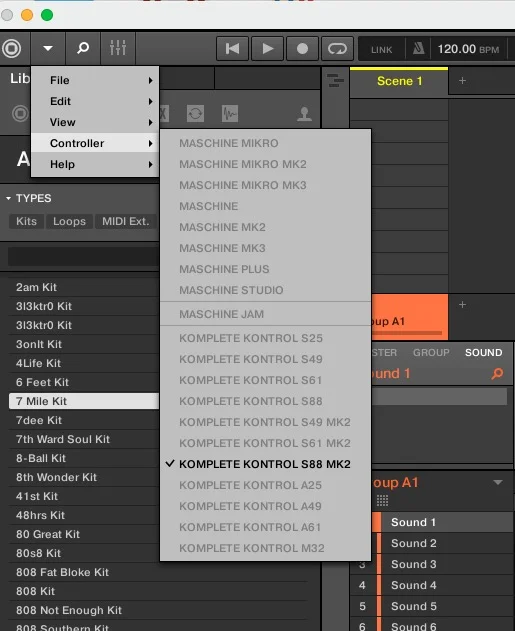Select the 2am Kit result
515x631 pixels.
point(84,287)
